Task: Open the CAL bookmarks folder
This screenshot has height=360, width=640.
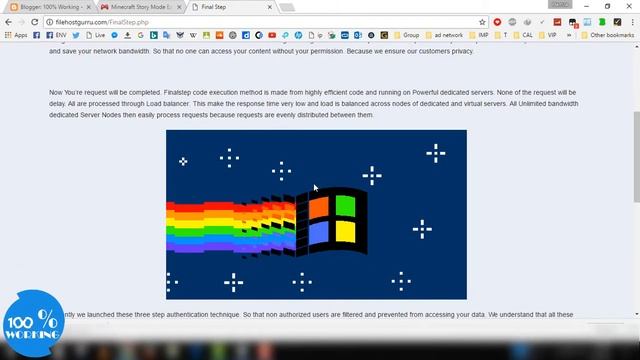Action: 523,36
